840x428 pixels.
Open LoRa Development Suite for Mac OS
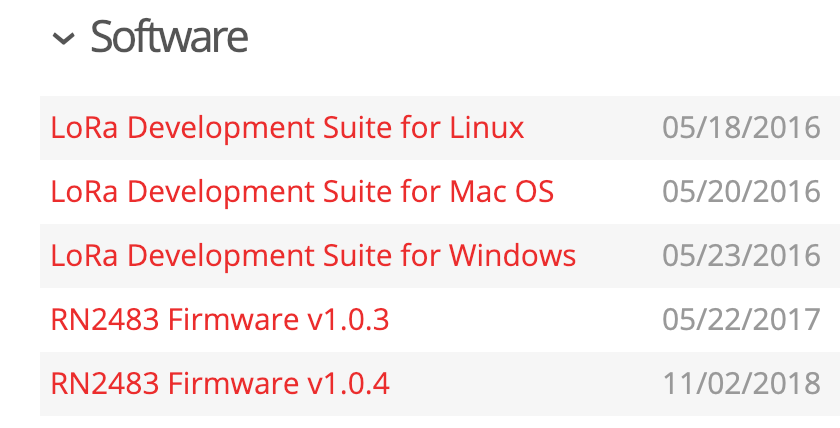302,192
